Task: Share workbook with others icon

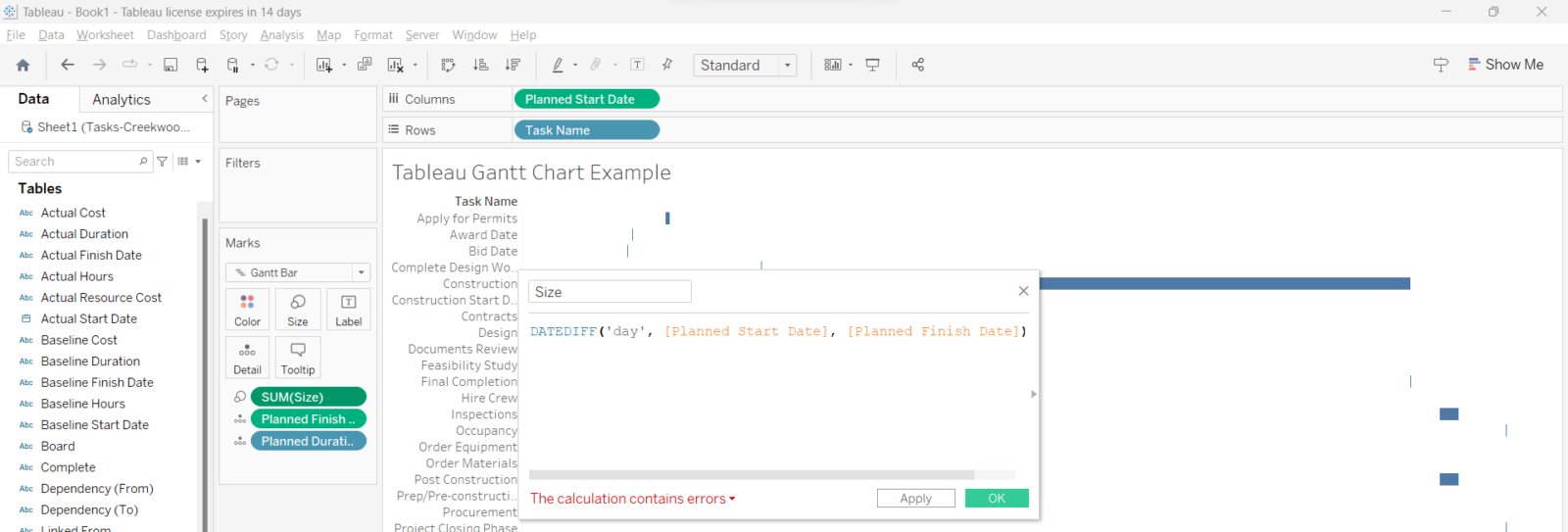Action: point(918,65)
